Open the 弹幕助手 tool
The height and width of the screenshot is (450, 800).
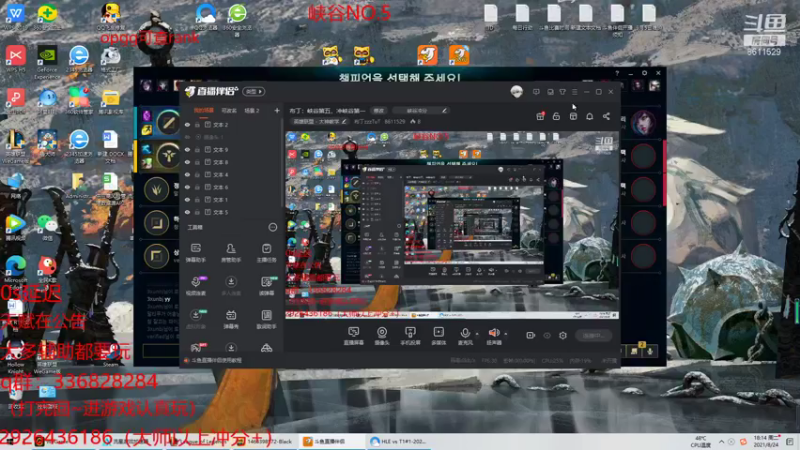pos(196,253)
